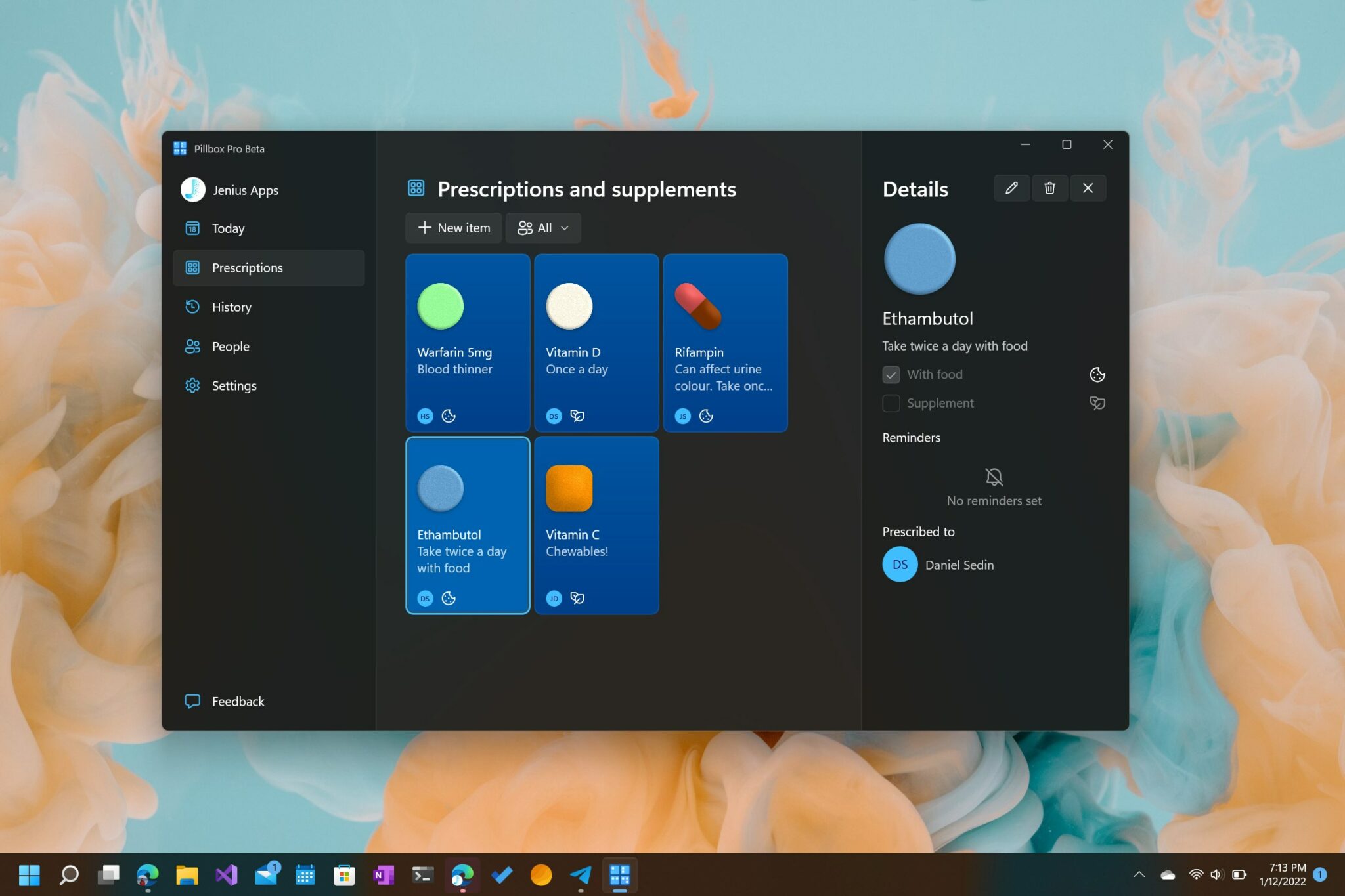Viewport: 1345px width, 896px height.
Task: Delete Ethambutol using the trash icon
Action: tap(1049, 188)
